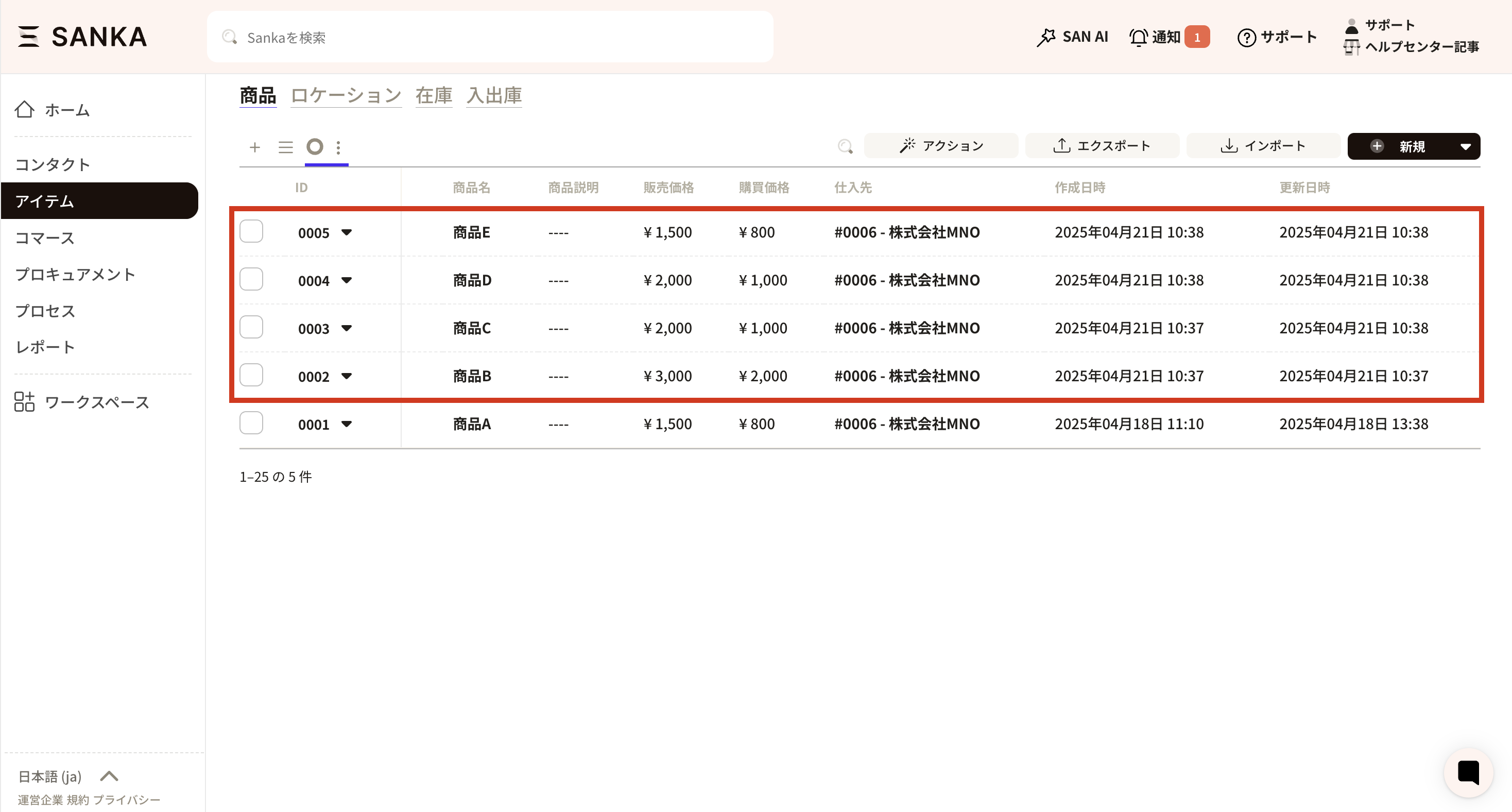Click the notification count badge 1
The width and height of the screenshot is (1512, 812).
(x=1197, y=37)
